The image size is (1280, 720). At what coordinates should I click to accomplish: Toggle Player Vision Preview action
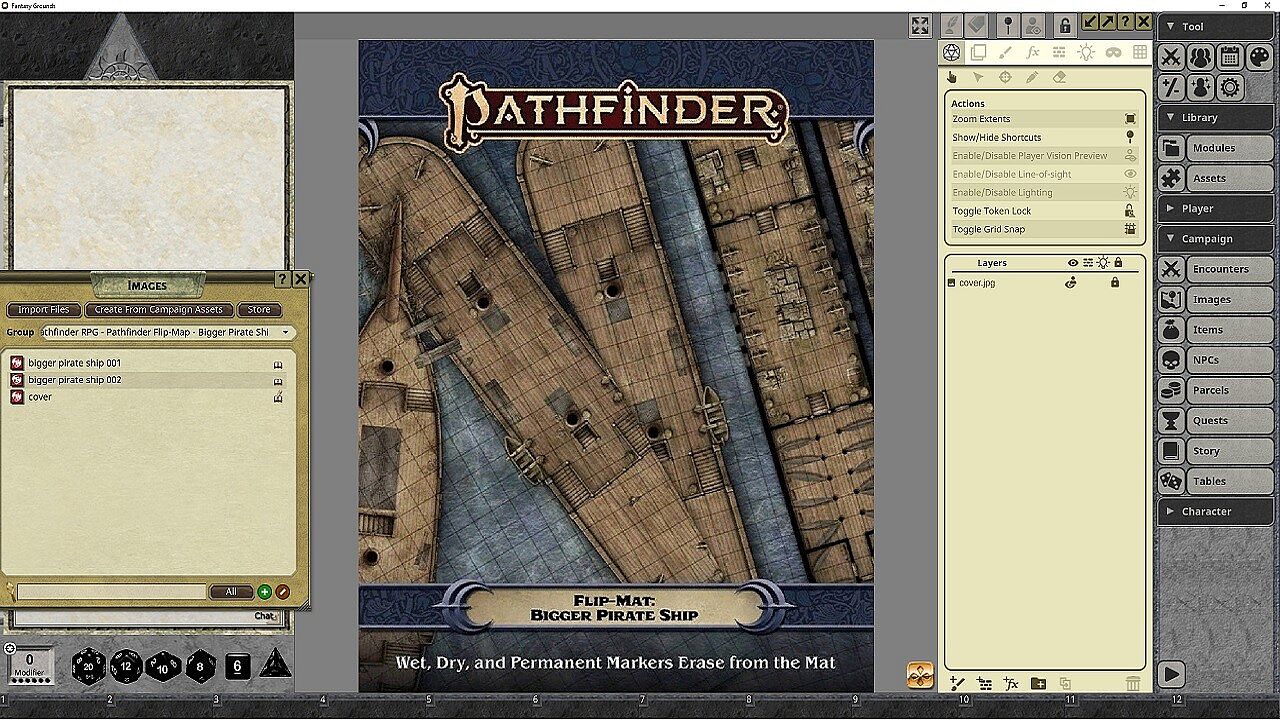coord(1044,156)
